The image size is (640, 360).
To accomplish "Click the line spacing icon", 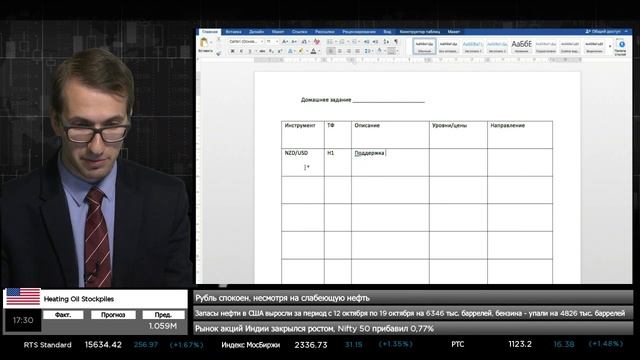I will tap(367, 51).
